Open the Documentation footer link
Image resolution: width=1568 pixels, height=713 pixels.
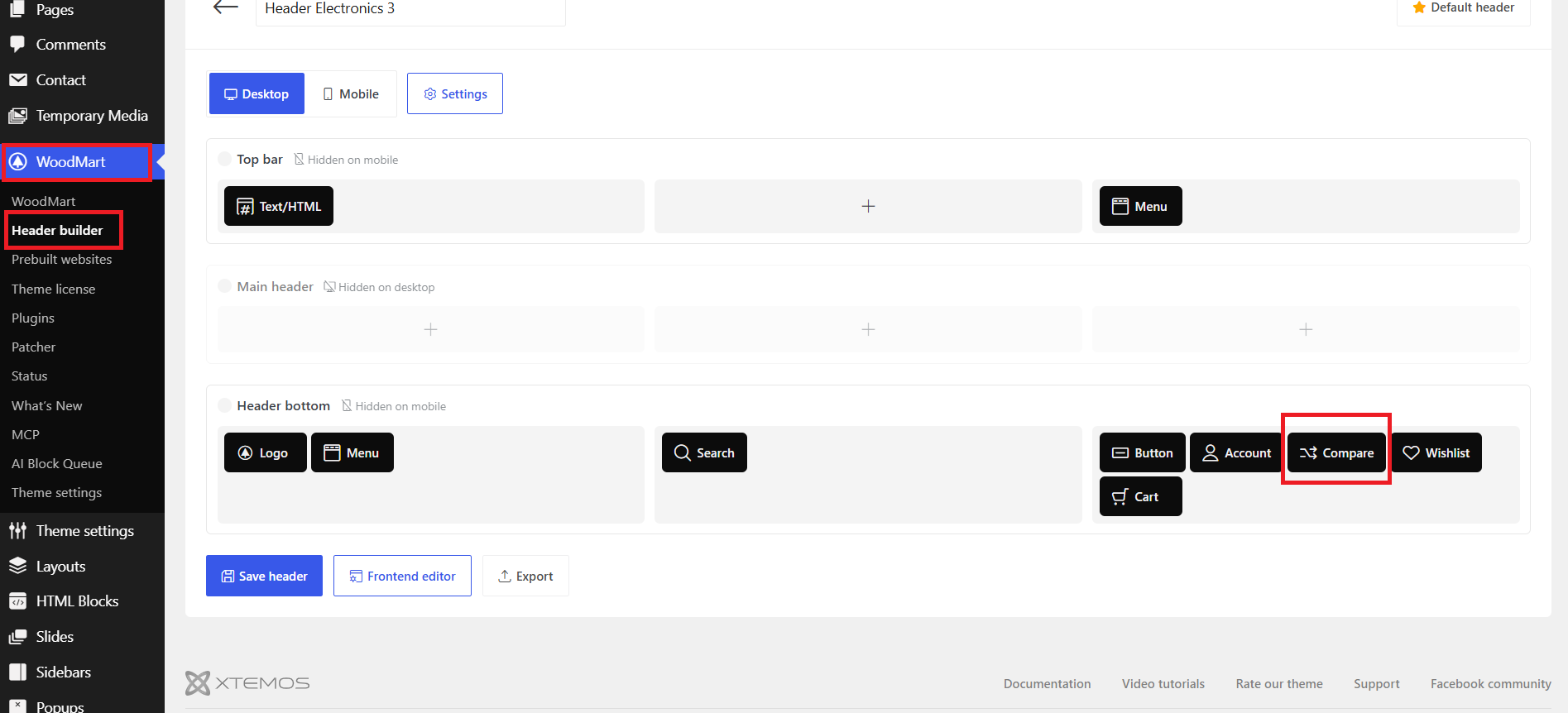(x=1048, y=683)
